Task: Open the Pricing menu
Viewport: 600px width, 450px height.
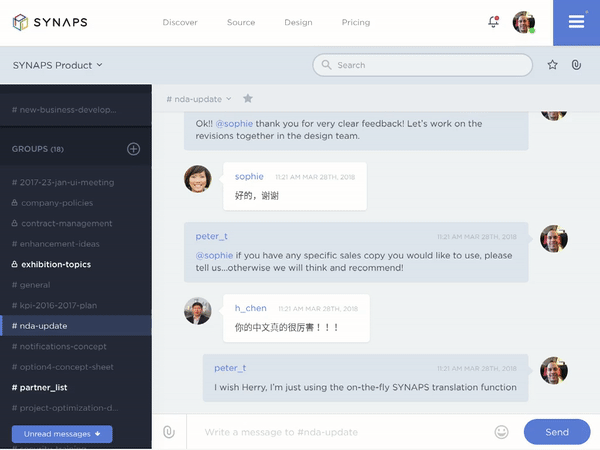Action: pyautogui.click(x=356, y=22)
